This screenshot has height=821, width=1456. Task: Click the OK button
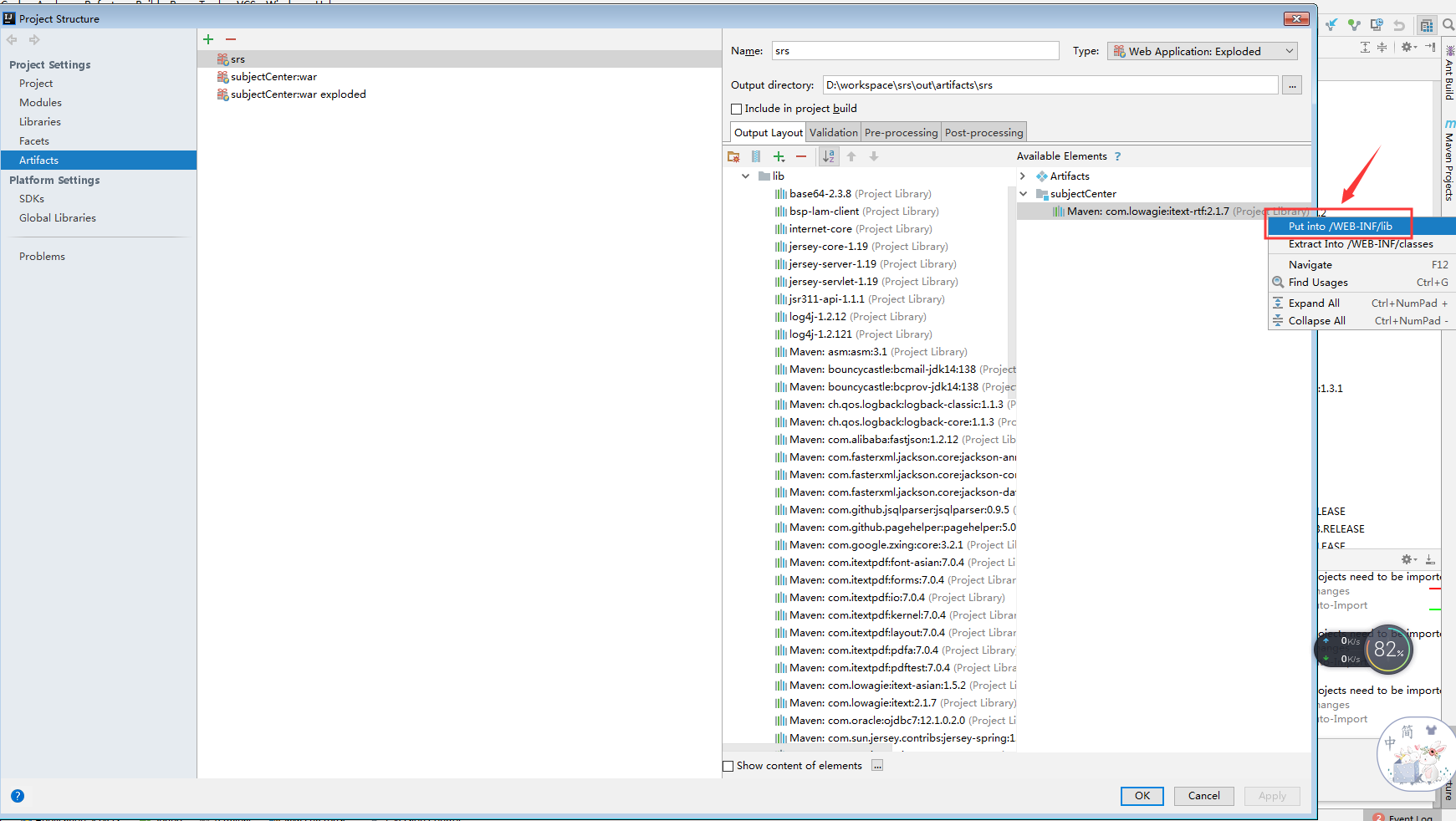[1142, 796]
